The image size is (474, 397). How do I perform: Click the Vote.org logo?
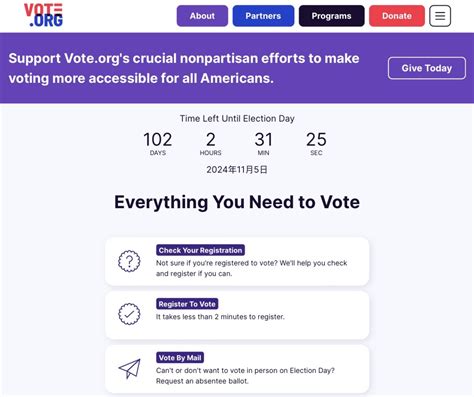(43, 15)
